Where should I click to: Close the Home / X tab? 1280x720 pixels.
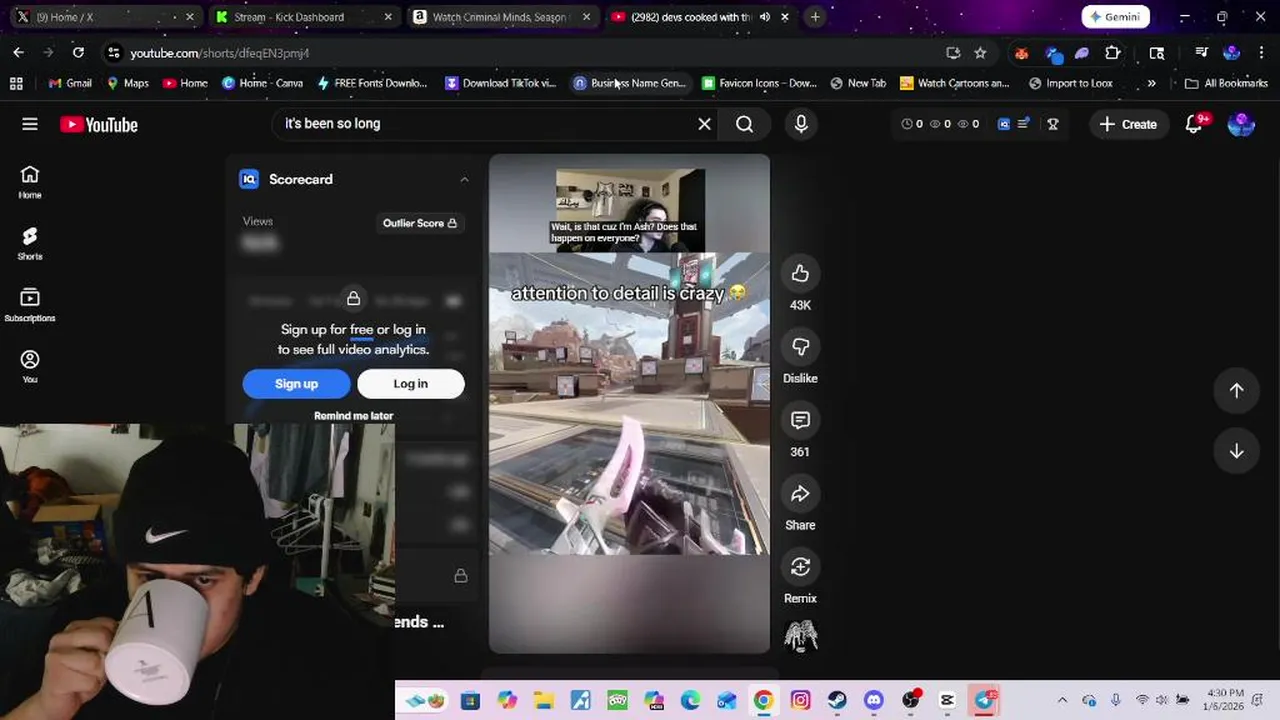click(x=189, y=17)
